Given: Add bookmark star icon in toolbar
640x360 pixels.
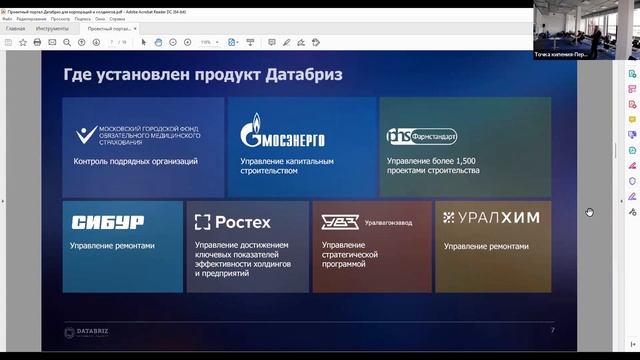Looking at the screenshot, I should pos(23,42).
